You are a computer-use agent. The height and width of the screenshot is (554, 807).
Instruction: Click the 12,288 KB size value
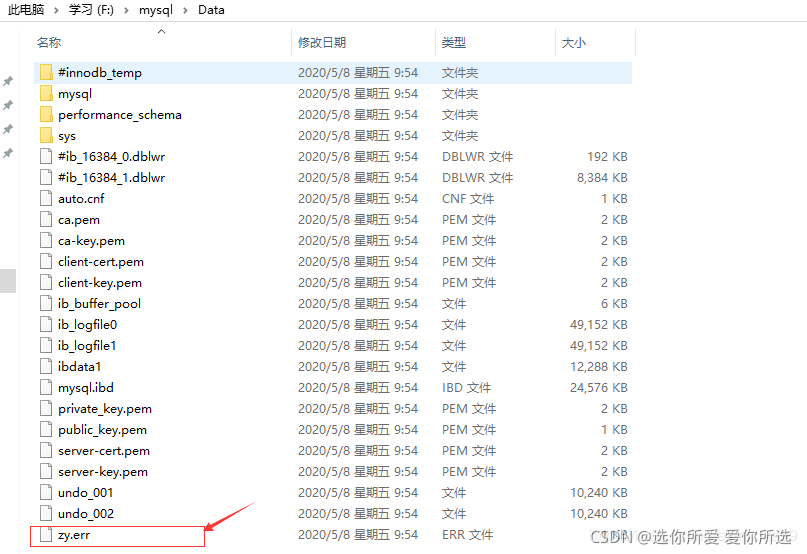click(599, 367)
